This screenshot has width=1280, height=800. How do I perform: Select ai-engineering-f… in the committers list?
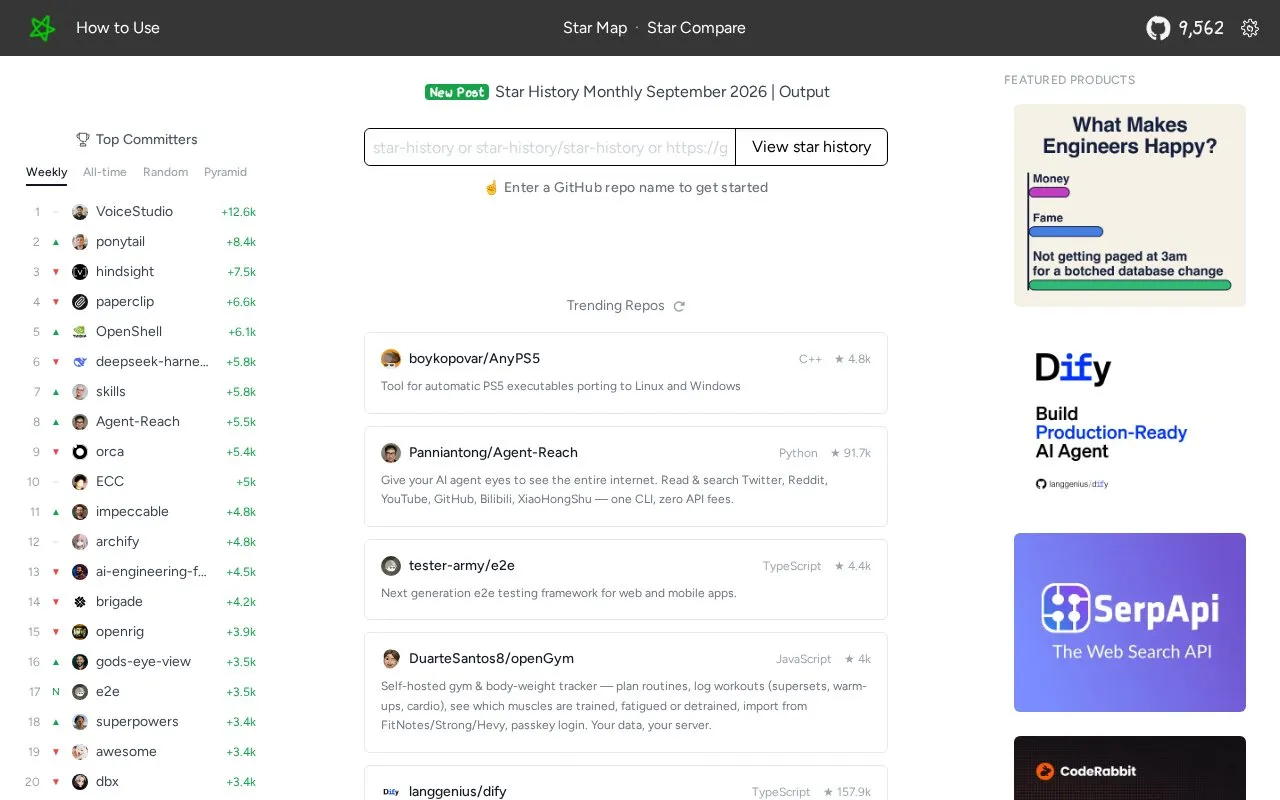coord(151,572)
